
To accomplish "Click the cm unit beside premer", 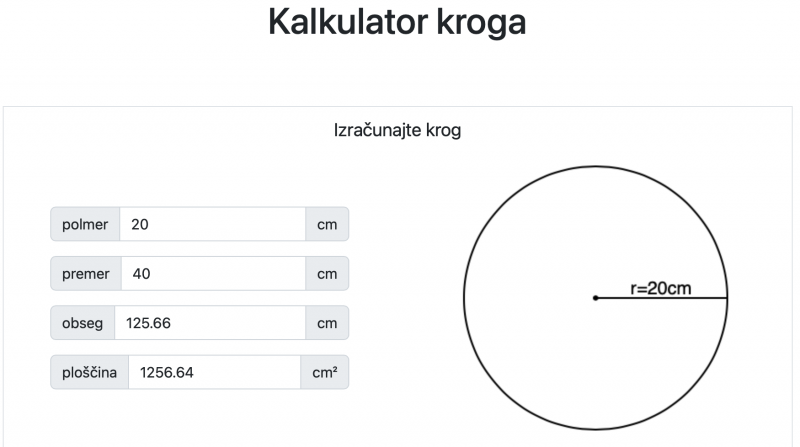I will [327, 273].
